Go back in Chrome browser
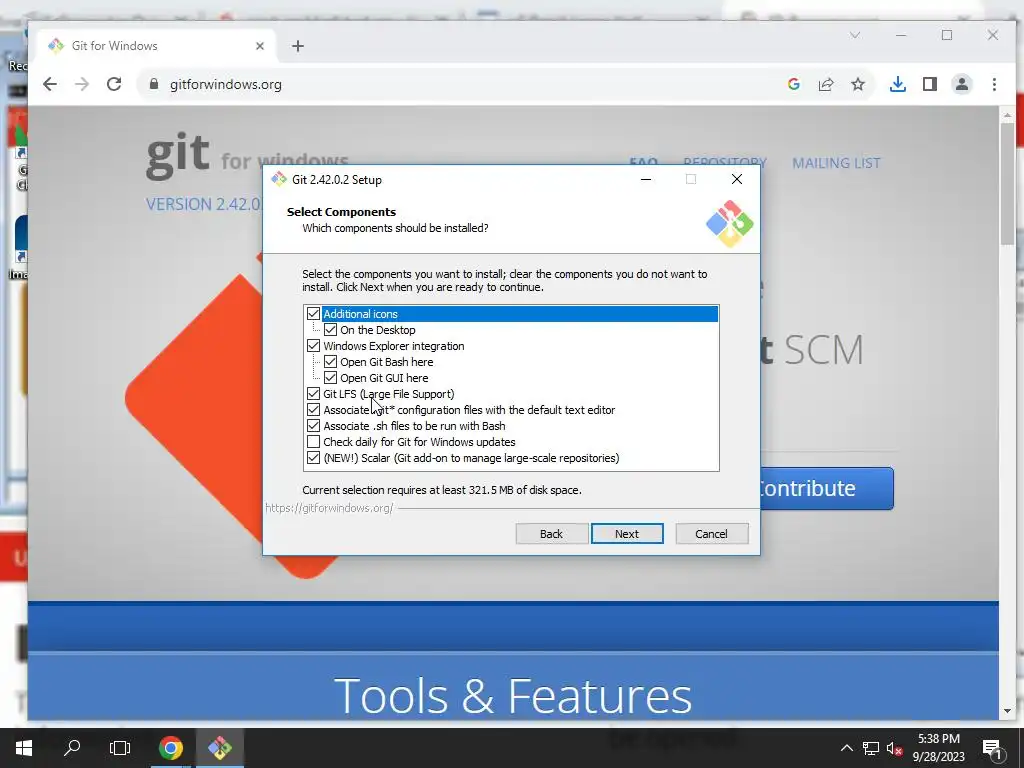This screenshot has height=768, width=1024. coord(50,84)
